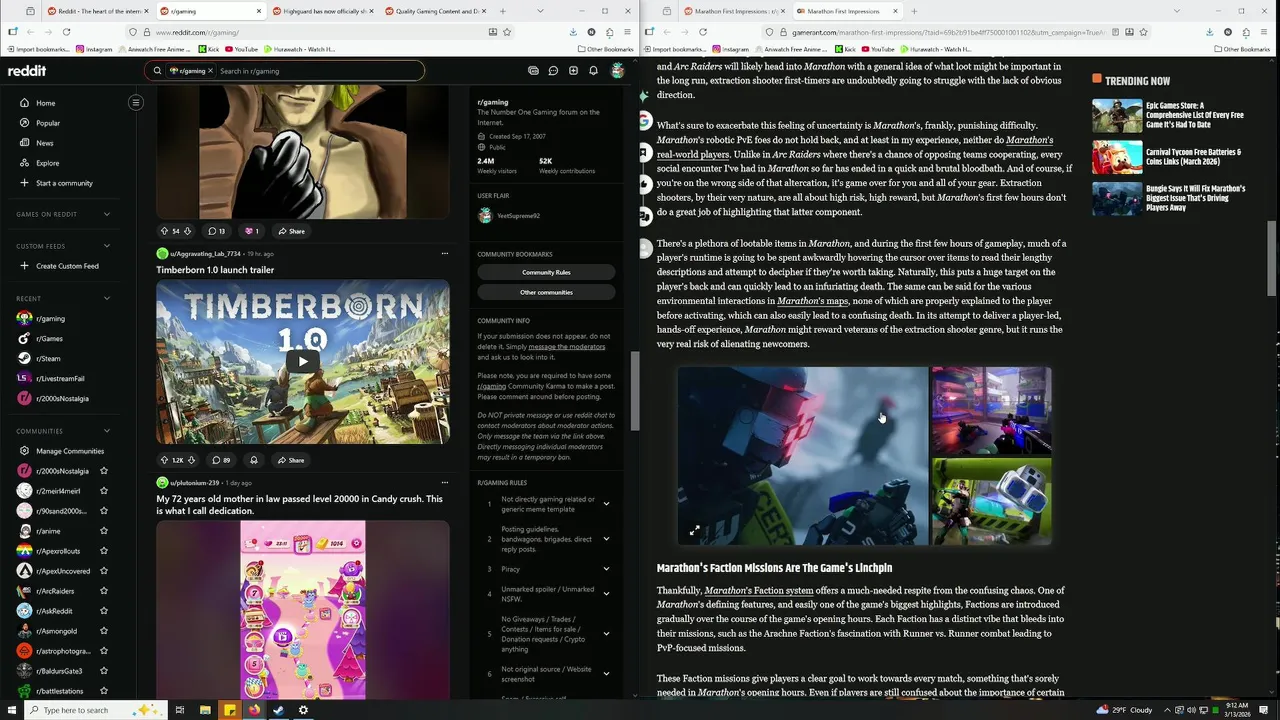Click message the moderators link
This screenshot has width=1280, height=720.
tap(567, 346)
